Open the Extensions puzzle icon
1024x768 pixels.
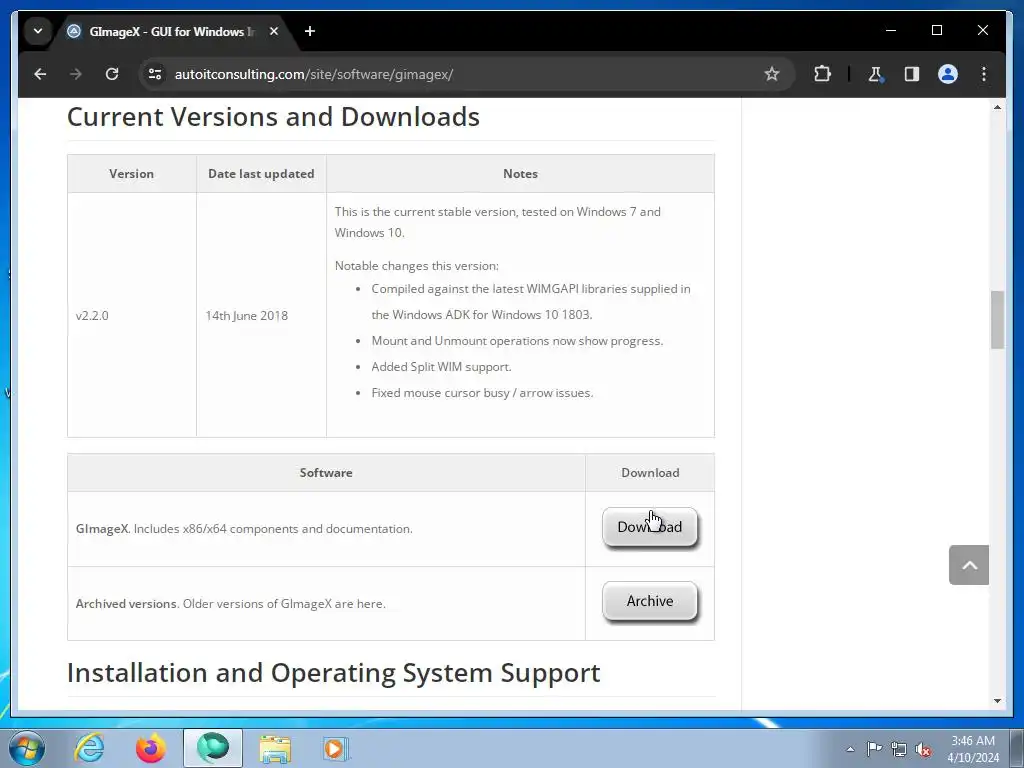pos(822,74)
